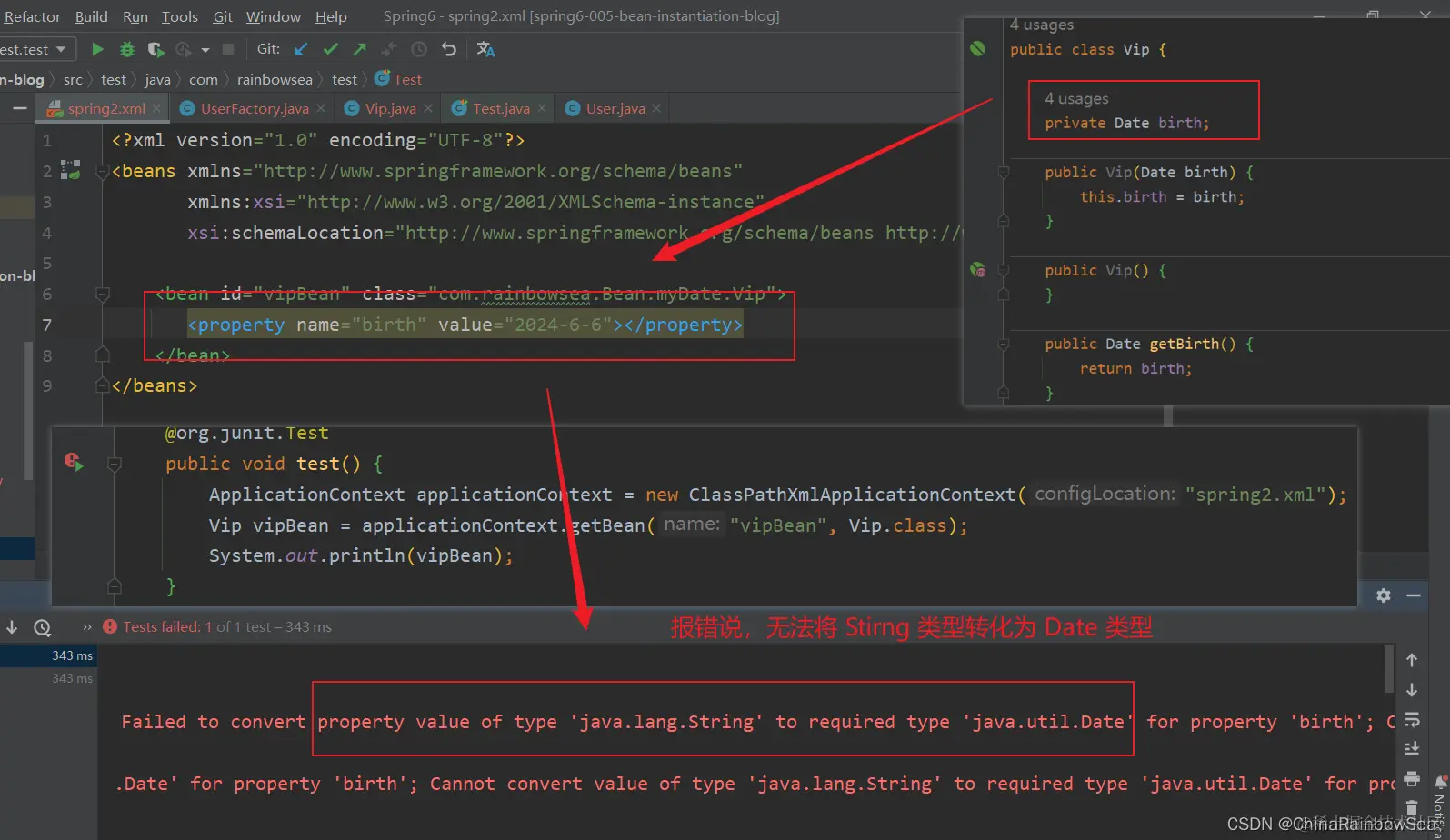Click the property name="birth" line in editor
The image size is (1450, 840).
click(465, 325)
